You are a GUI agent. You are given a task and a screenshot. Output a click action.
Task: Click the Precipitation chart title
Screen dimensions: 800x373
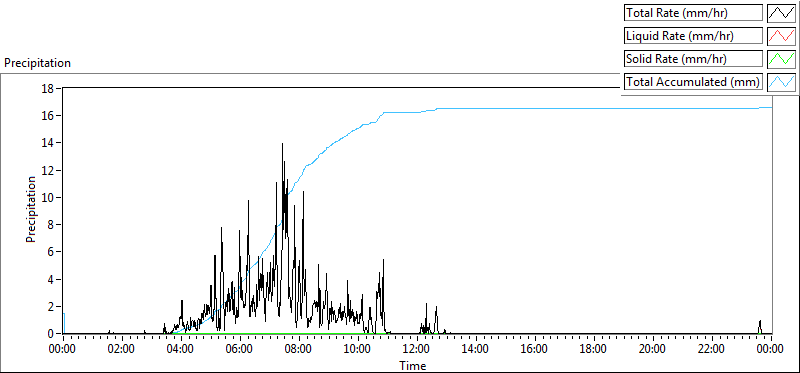37,63
